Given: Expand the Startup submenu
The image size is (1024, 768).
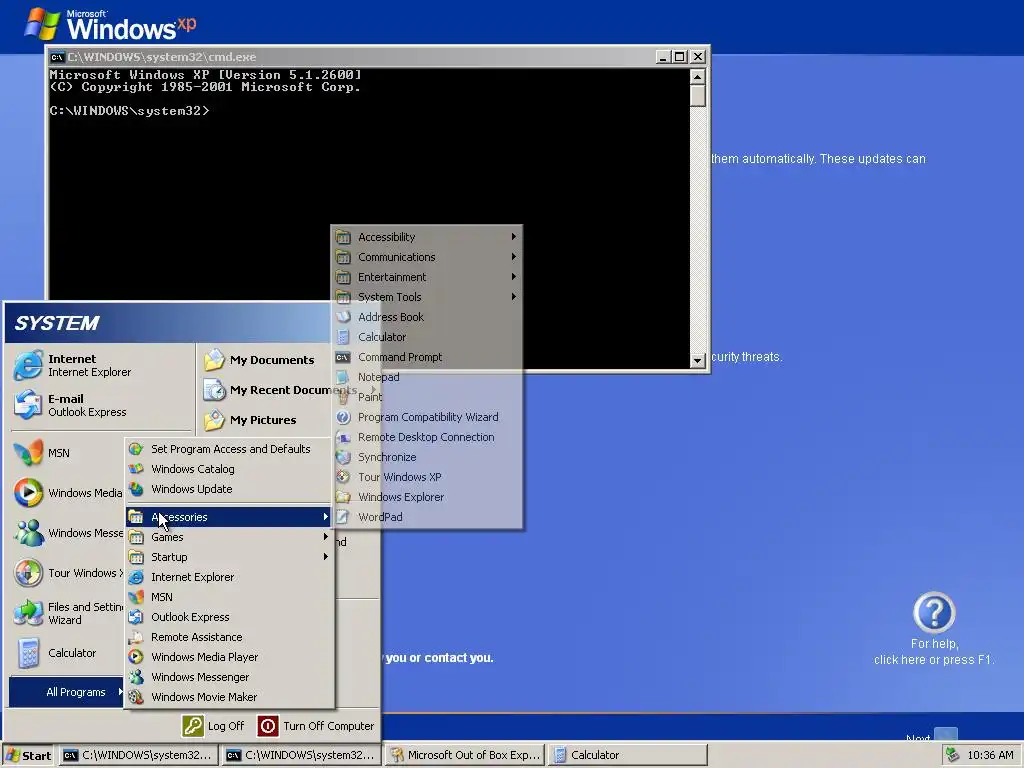Looking at the screenshot, I should 229,557.
